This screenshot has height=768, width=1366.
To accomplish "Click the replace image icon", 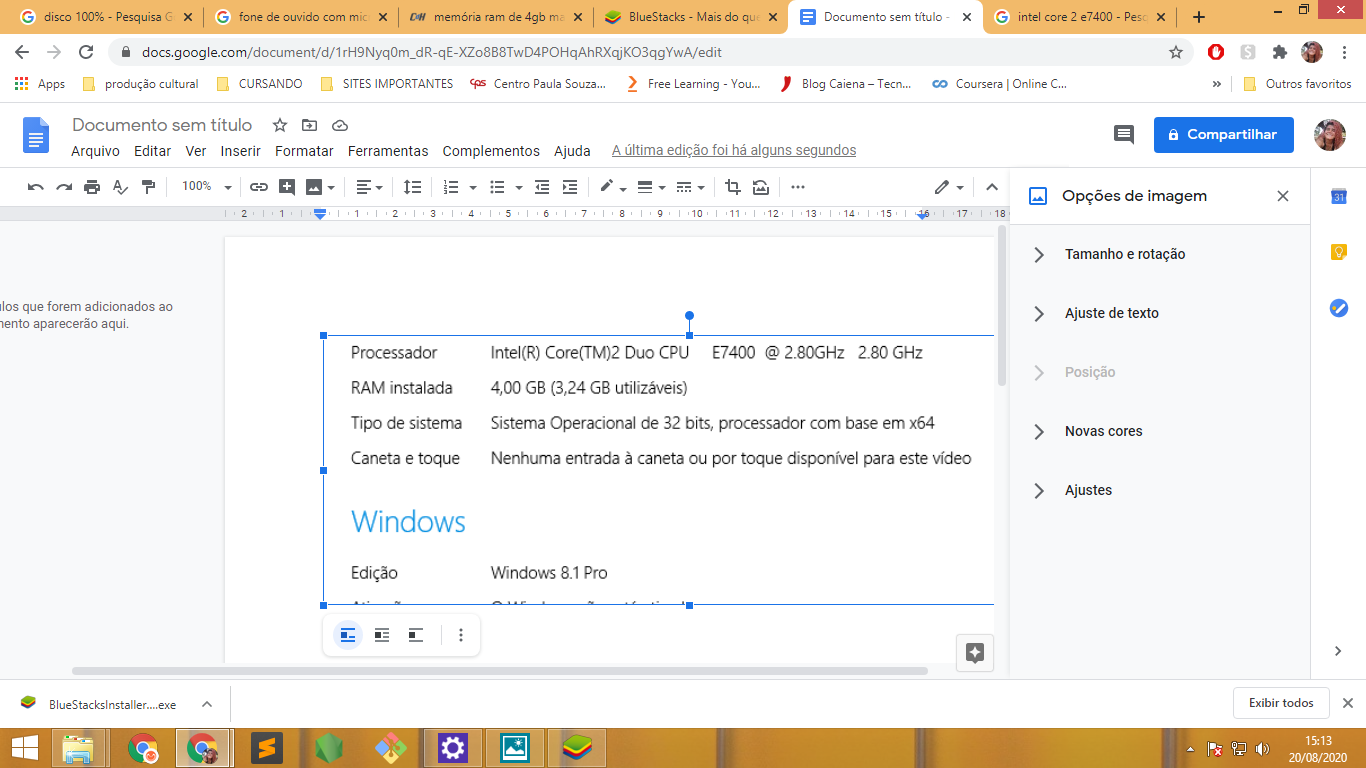I will point(761,187).
